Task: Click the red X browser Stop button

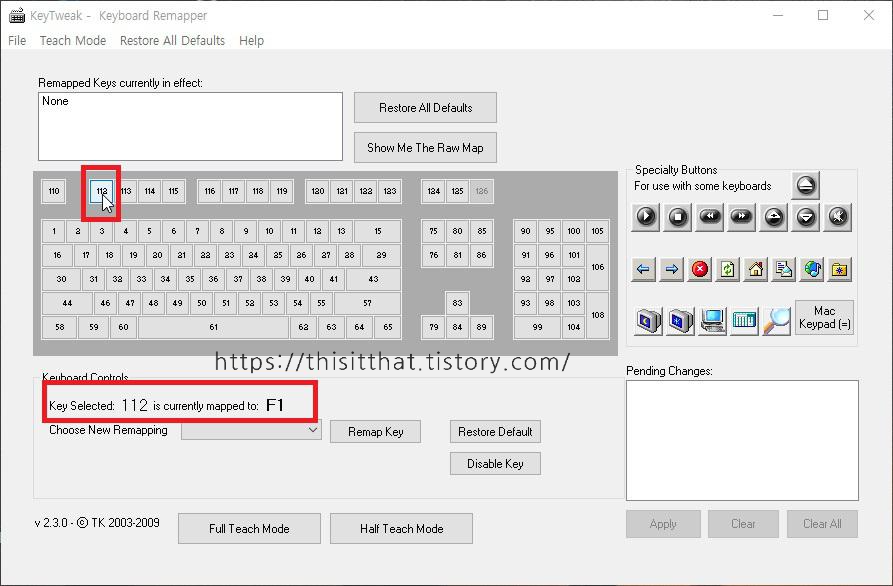Action: (x=699, y=269)
